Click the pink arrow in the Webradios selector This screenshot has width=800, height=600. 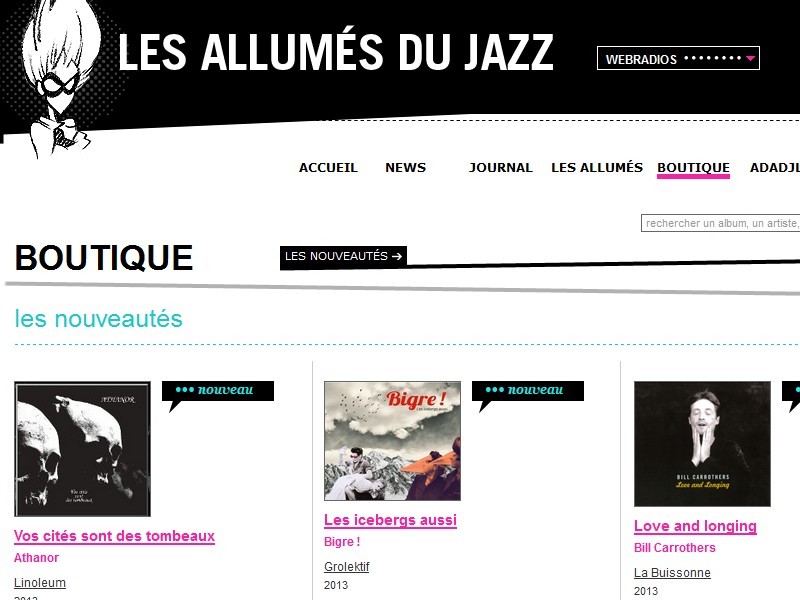tap(750, 58)
